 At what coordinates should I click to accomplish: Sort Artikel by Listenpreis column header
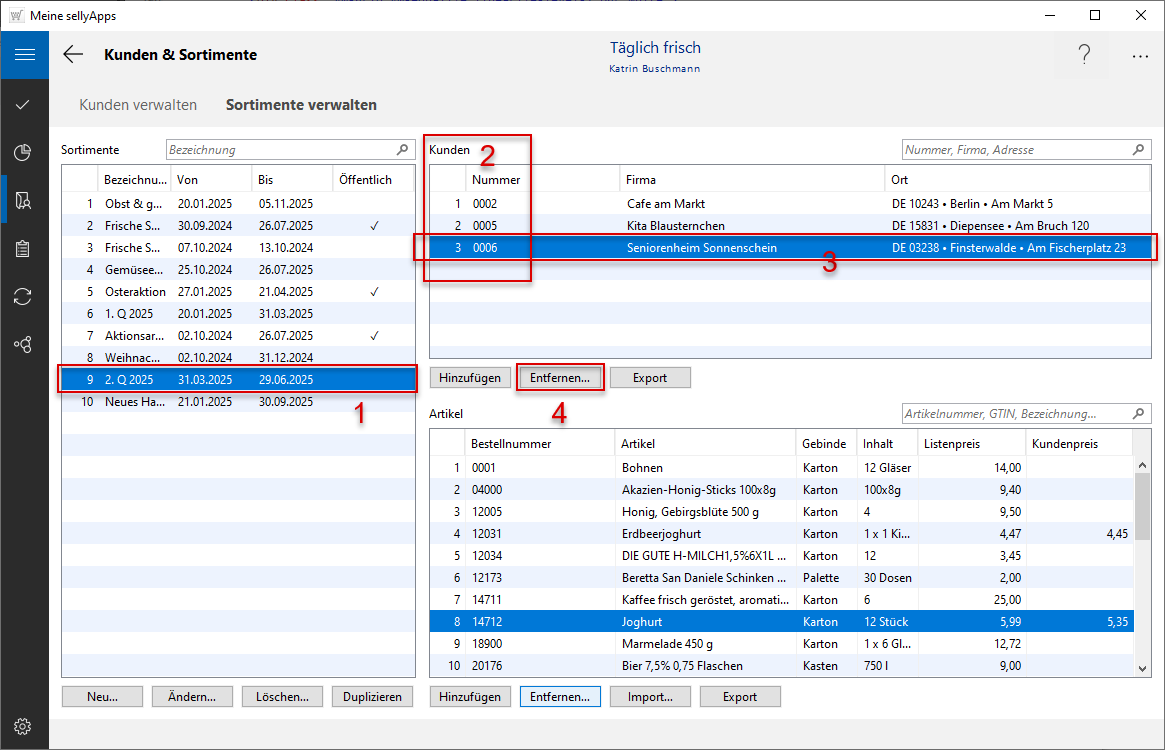click(971, 444)
